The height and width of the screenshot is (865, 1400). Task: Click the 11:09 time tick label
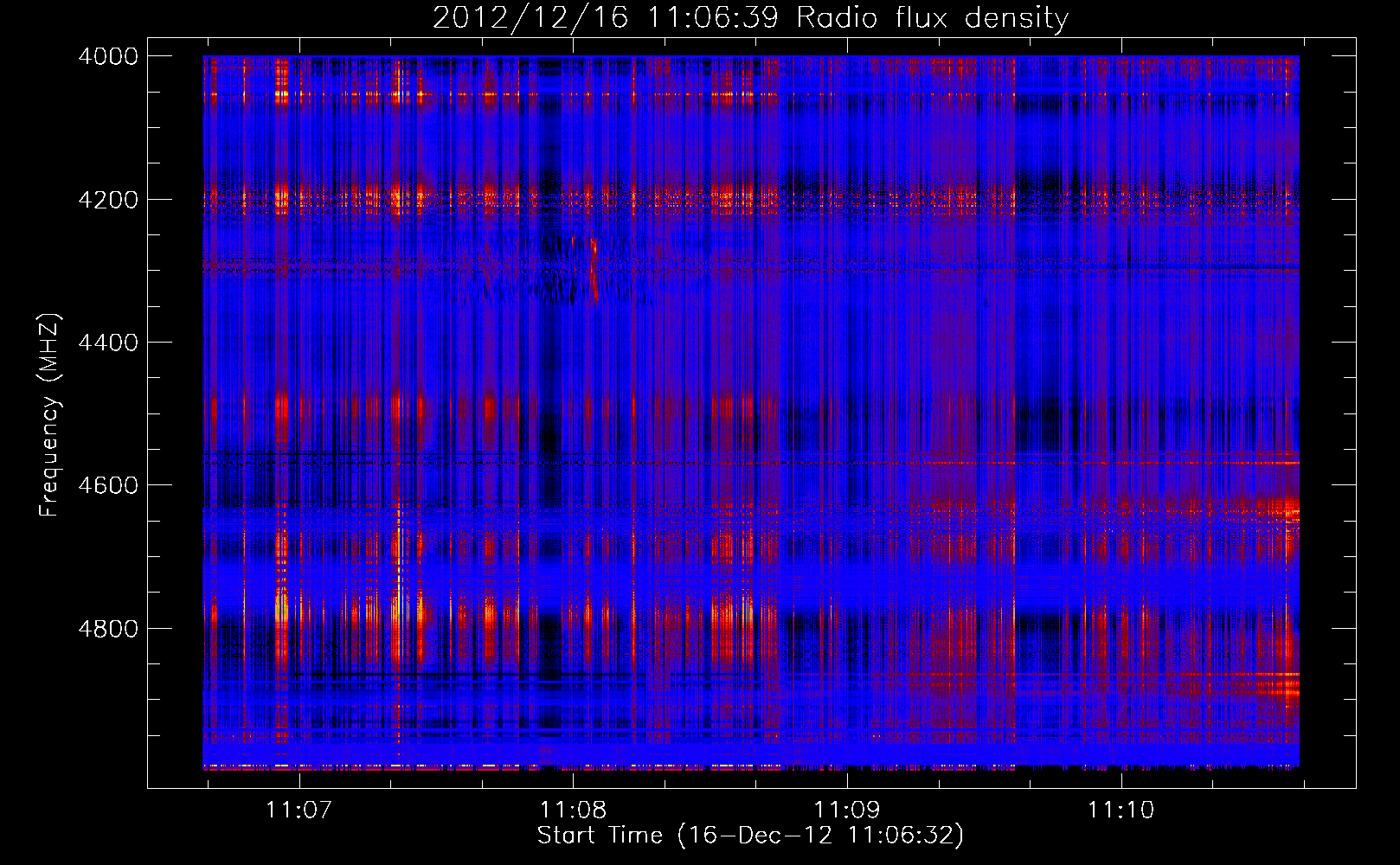point(847,810)
